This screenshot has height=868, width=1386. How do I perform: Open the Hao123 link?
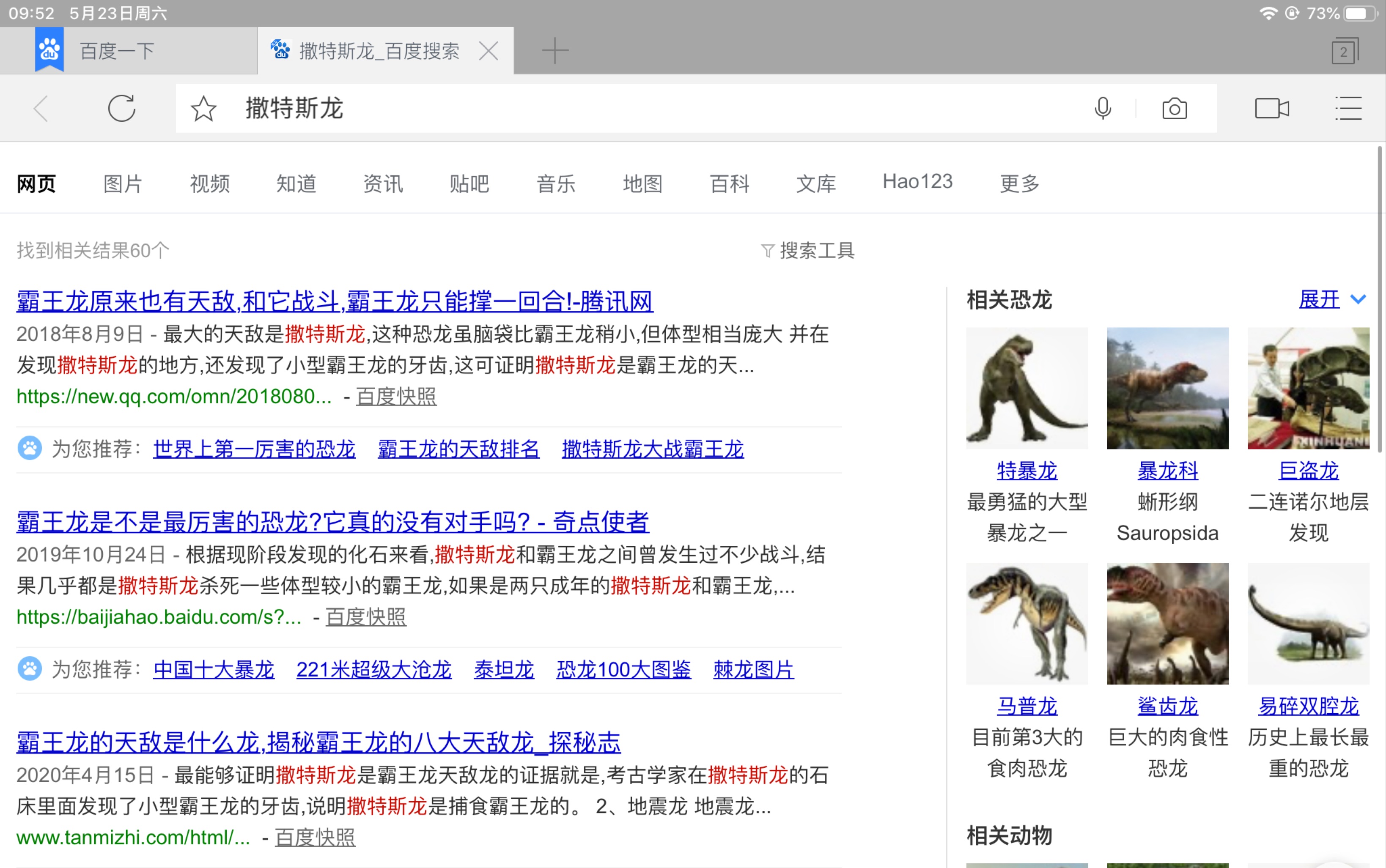click(x=917, y=182)
